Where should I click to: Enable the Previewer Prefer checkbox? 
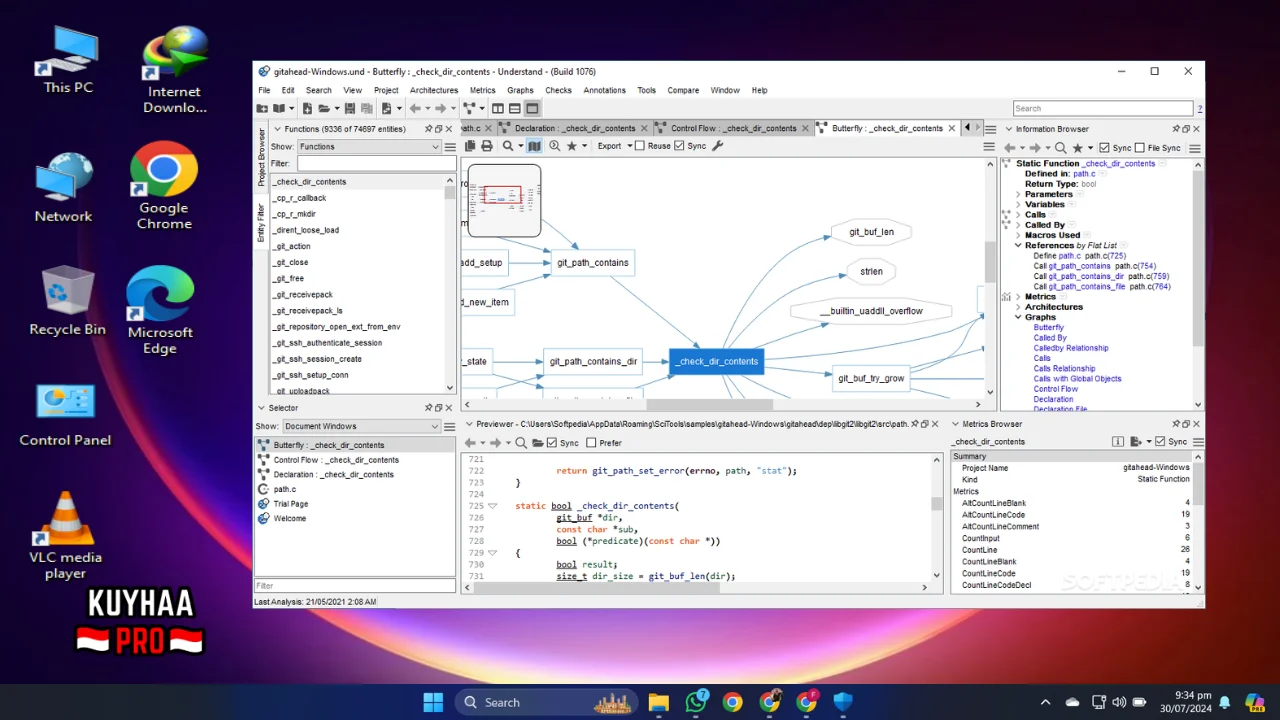pos(591,442)
